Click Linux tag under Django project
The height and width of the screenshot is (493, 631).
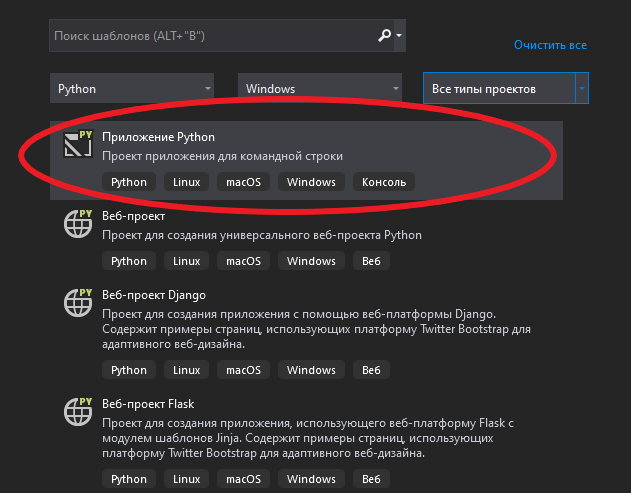point(186,370)
